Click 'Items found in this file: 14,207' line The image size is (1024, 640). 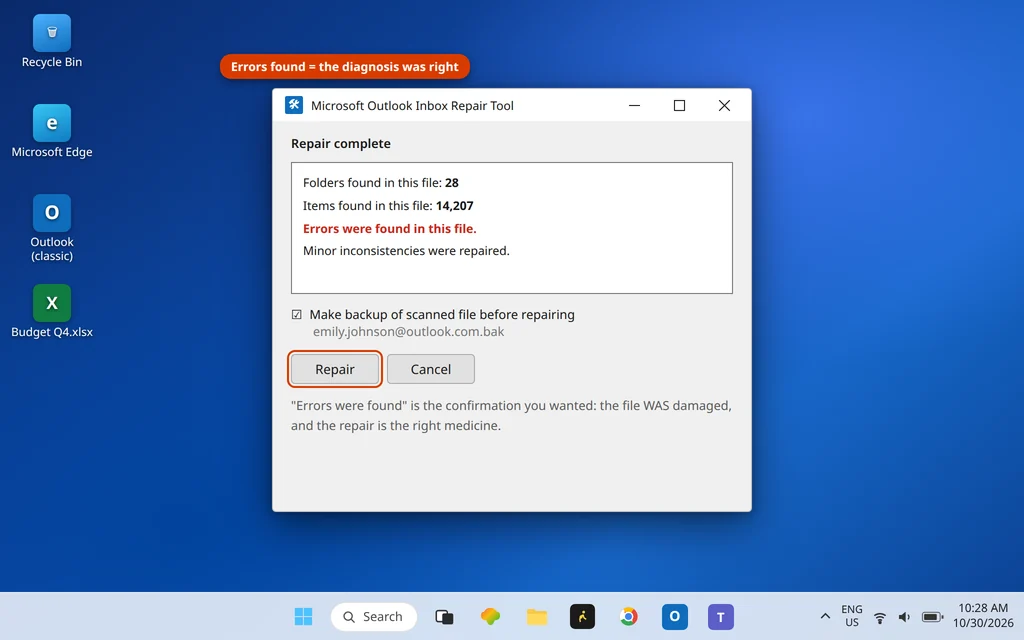(x=388, y=206)
